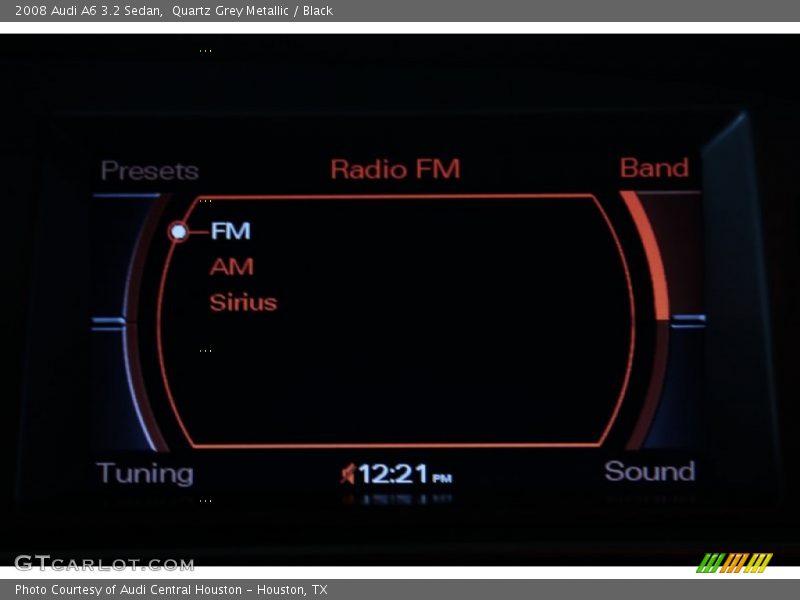Open the Sound settings corner menu

649,471
